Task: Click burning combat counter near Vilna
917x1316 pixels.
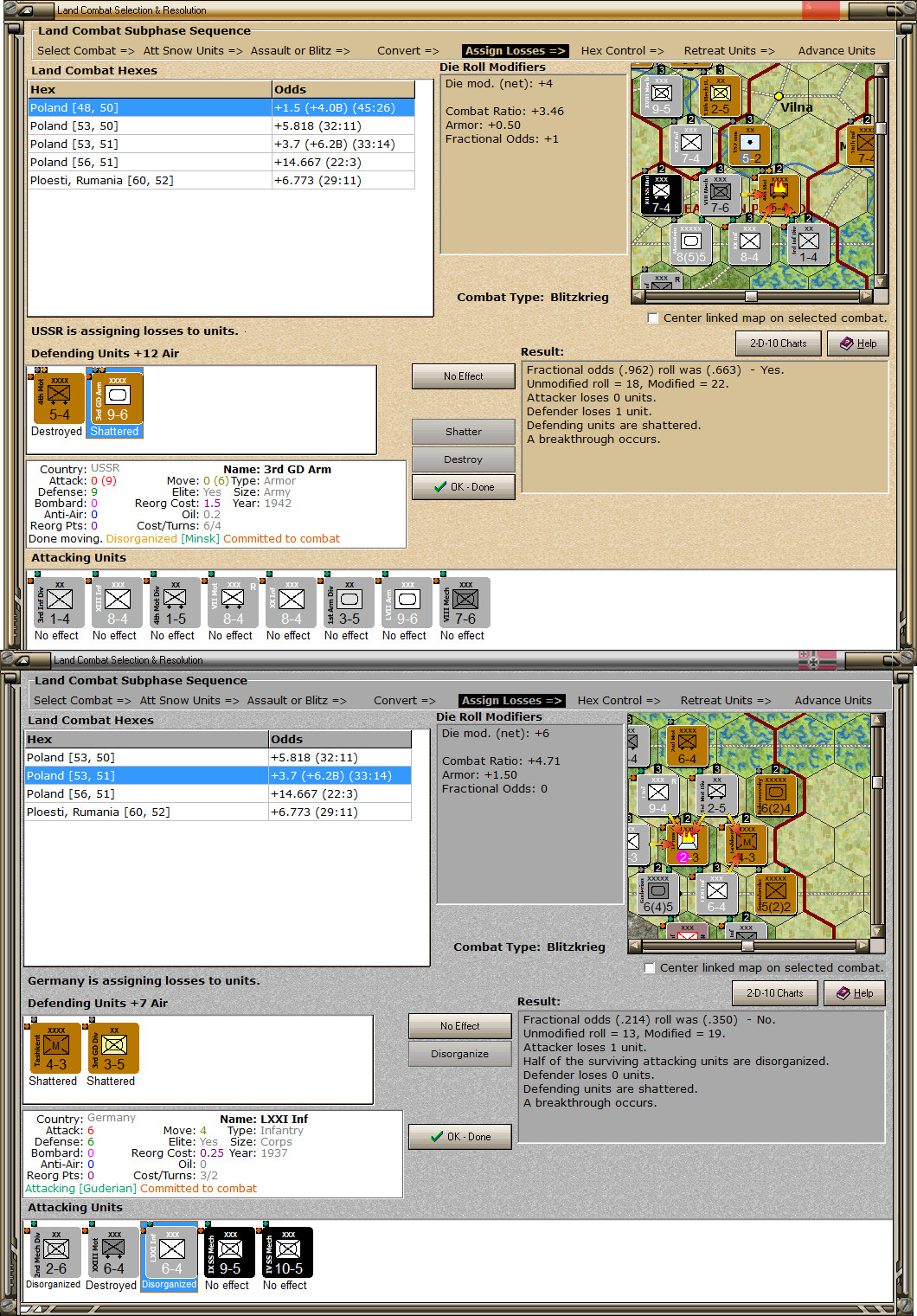Action: pos(779,194)
